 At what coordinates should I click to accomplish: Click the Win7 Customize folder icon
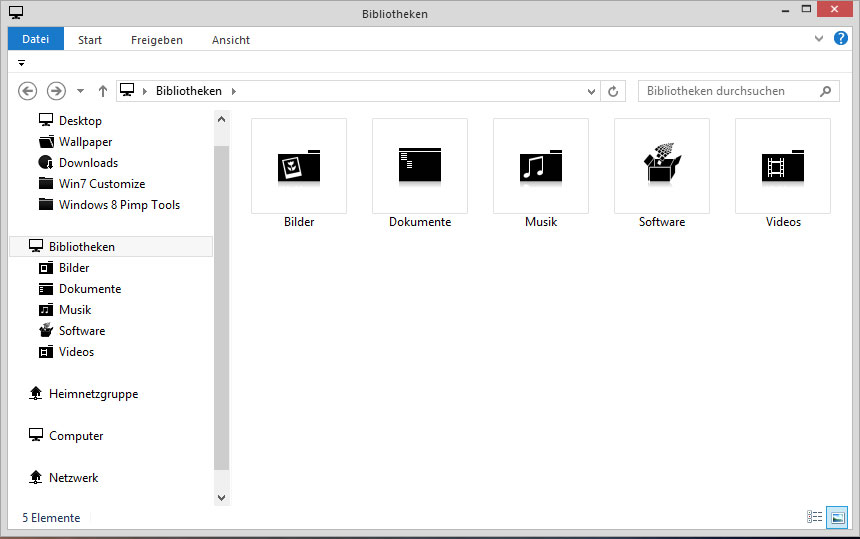pos(46,183)
